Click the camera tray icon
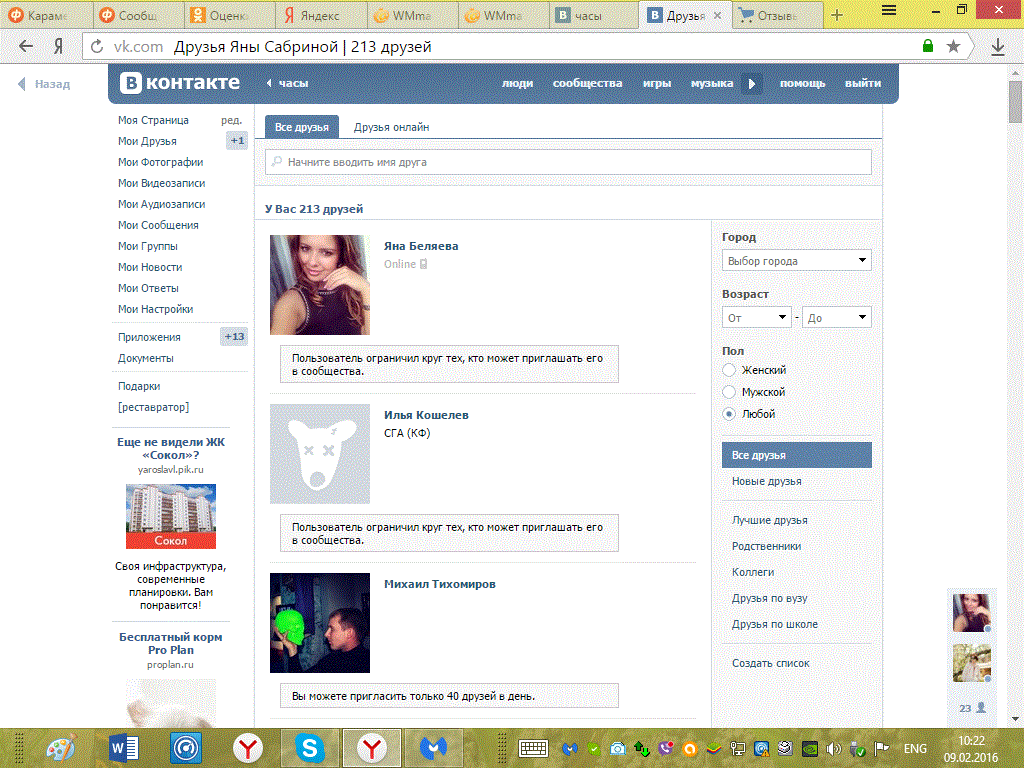The width and height of the screenshot is (1024, 768). tap(617, 749)
